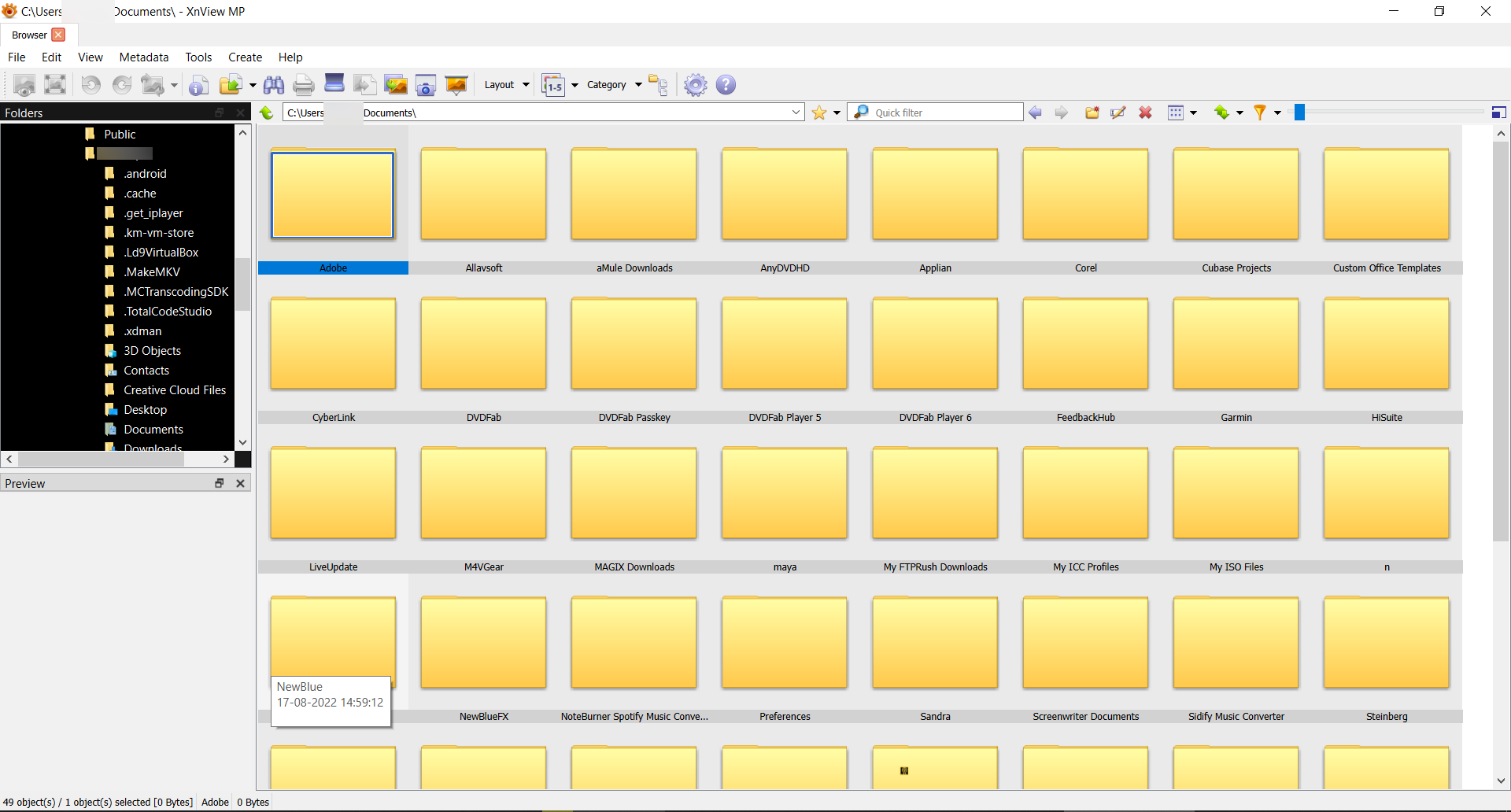This screenshot has width=1511, height=812.
Task: Click the Favorites star icon
Action: [819, 113]
